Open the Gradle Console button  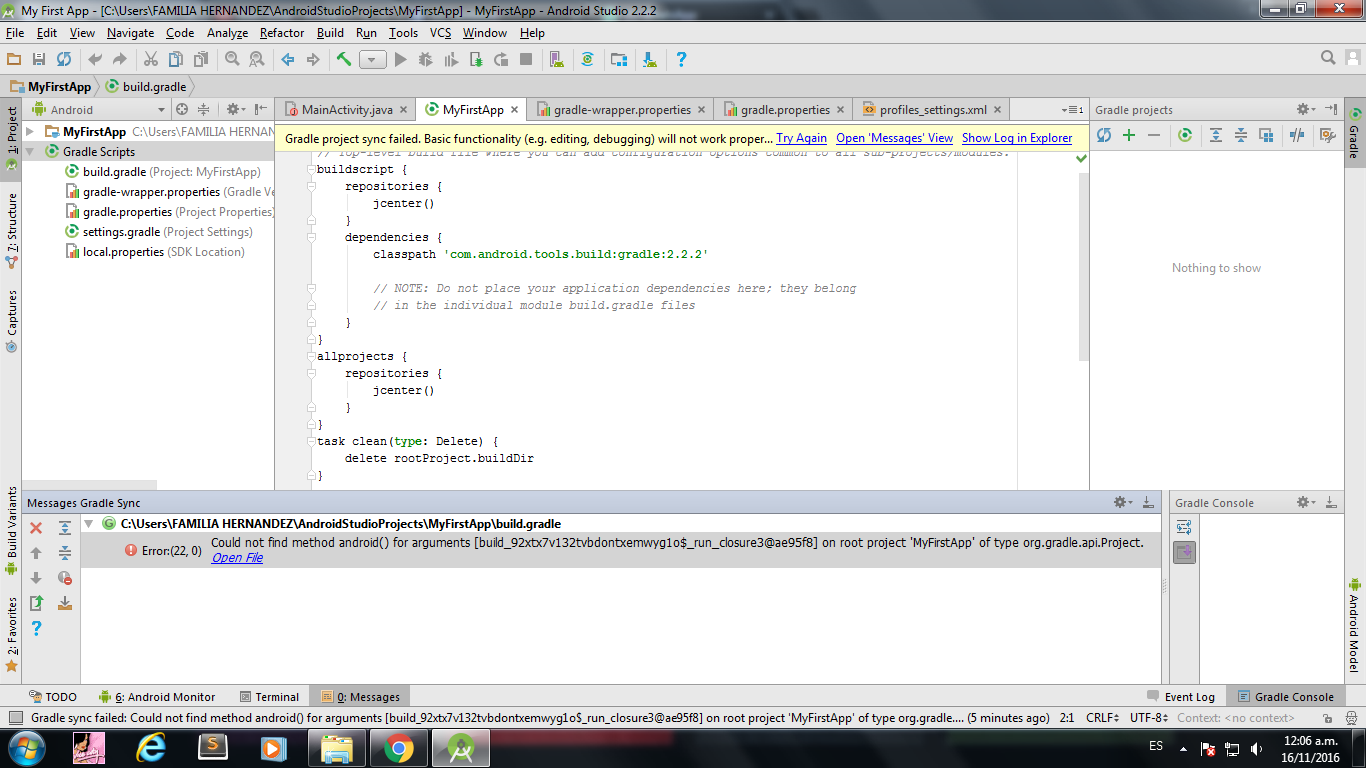coord(1285,697)
